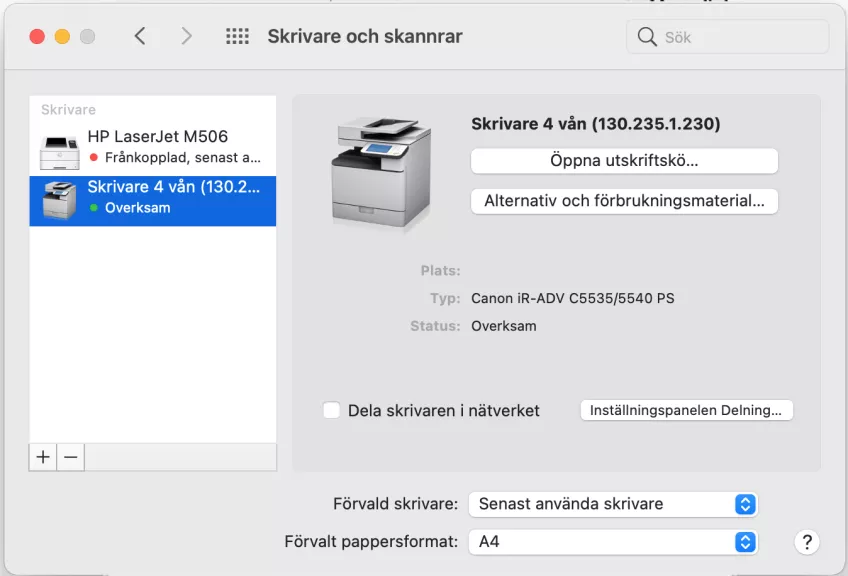This screenshot has width=848, height=576.
Task: Open Inställningspanelen Delning
Action: (686, 410)
